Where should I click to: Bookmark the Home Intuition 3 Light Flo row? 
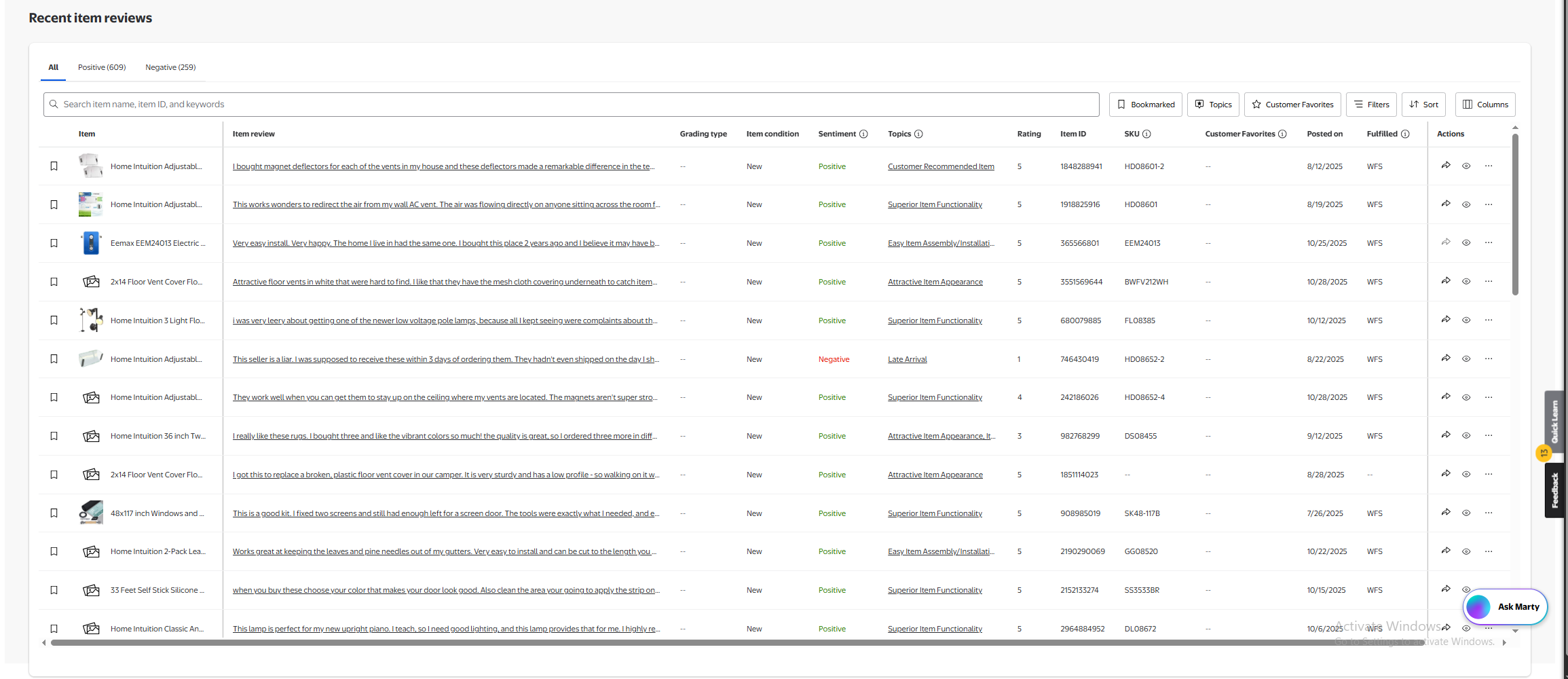coord(54,320)
